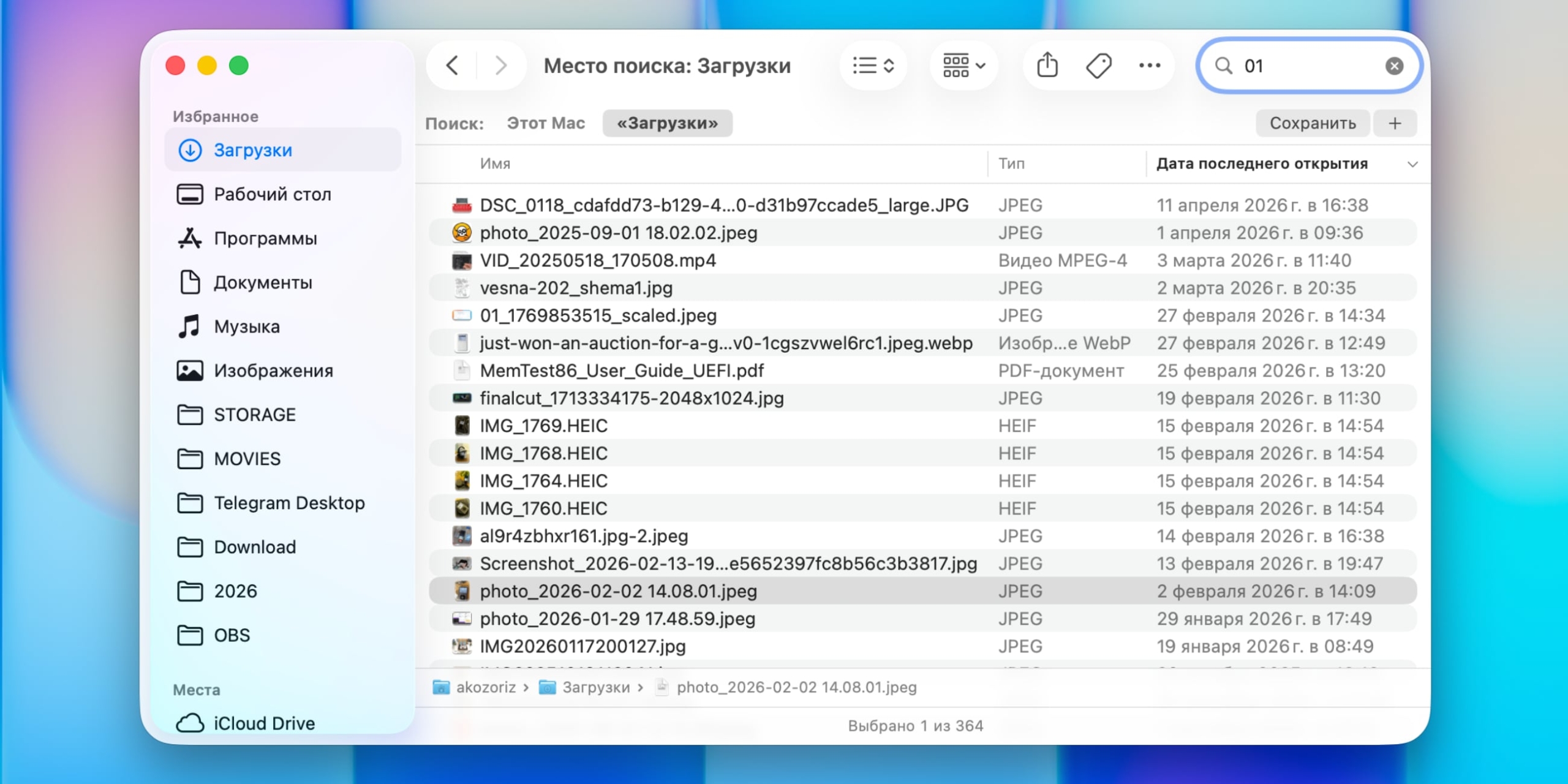
Task: Switch search scope to Этот Mac
Action: tap(546, 123)
